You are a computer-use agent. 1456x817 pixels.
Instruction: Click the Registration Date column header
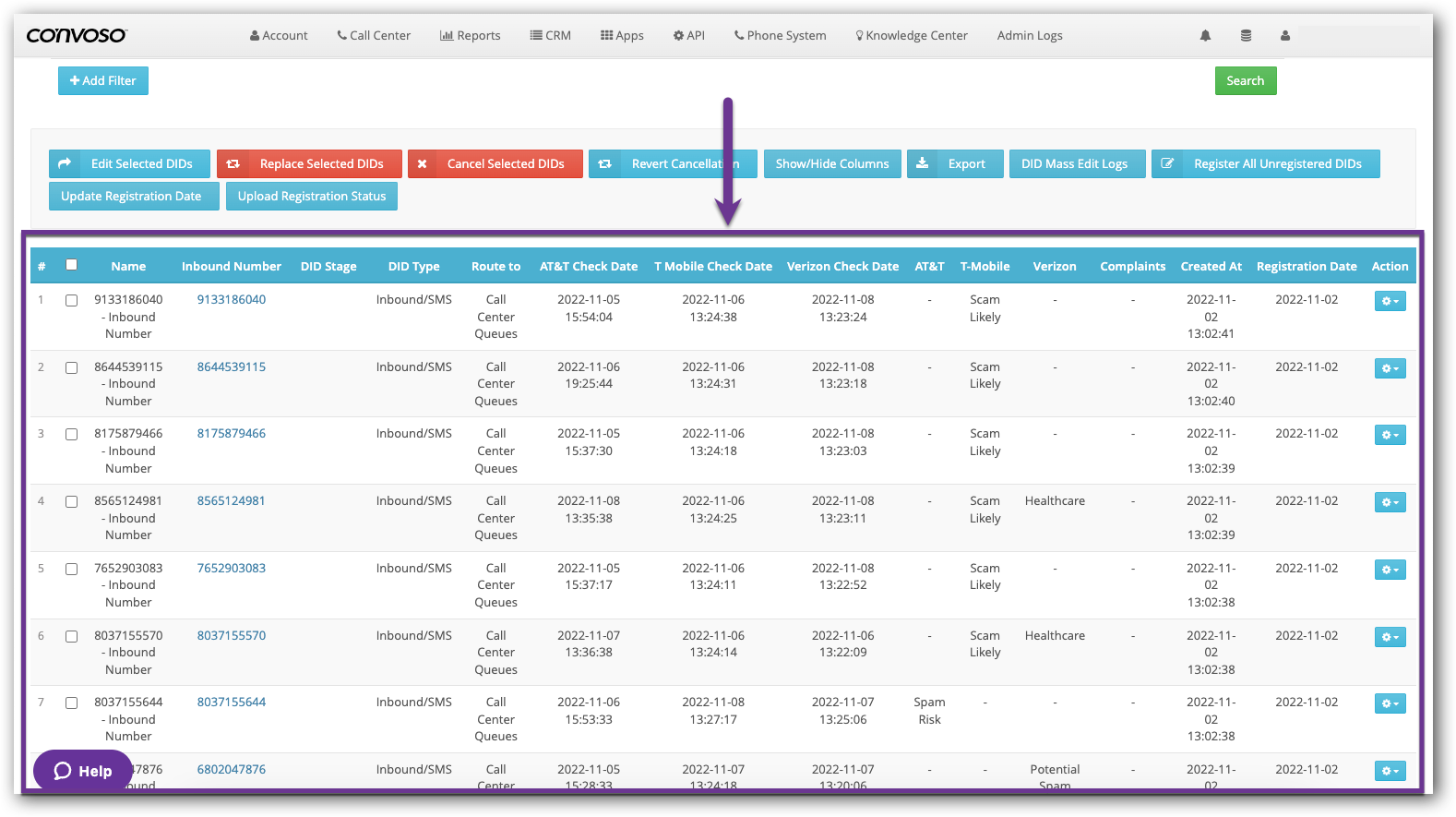1307,266
